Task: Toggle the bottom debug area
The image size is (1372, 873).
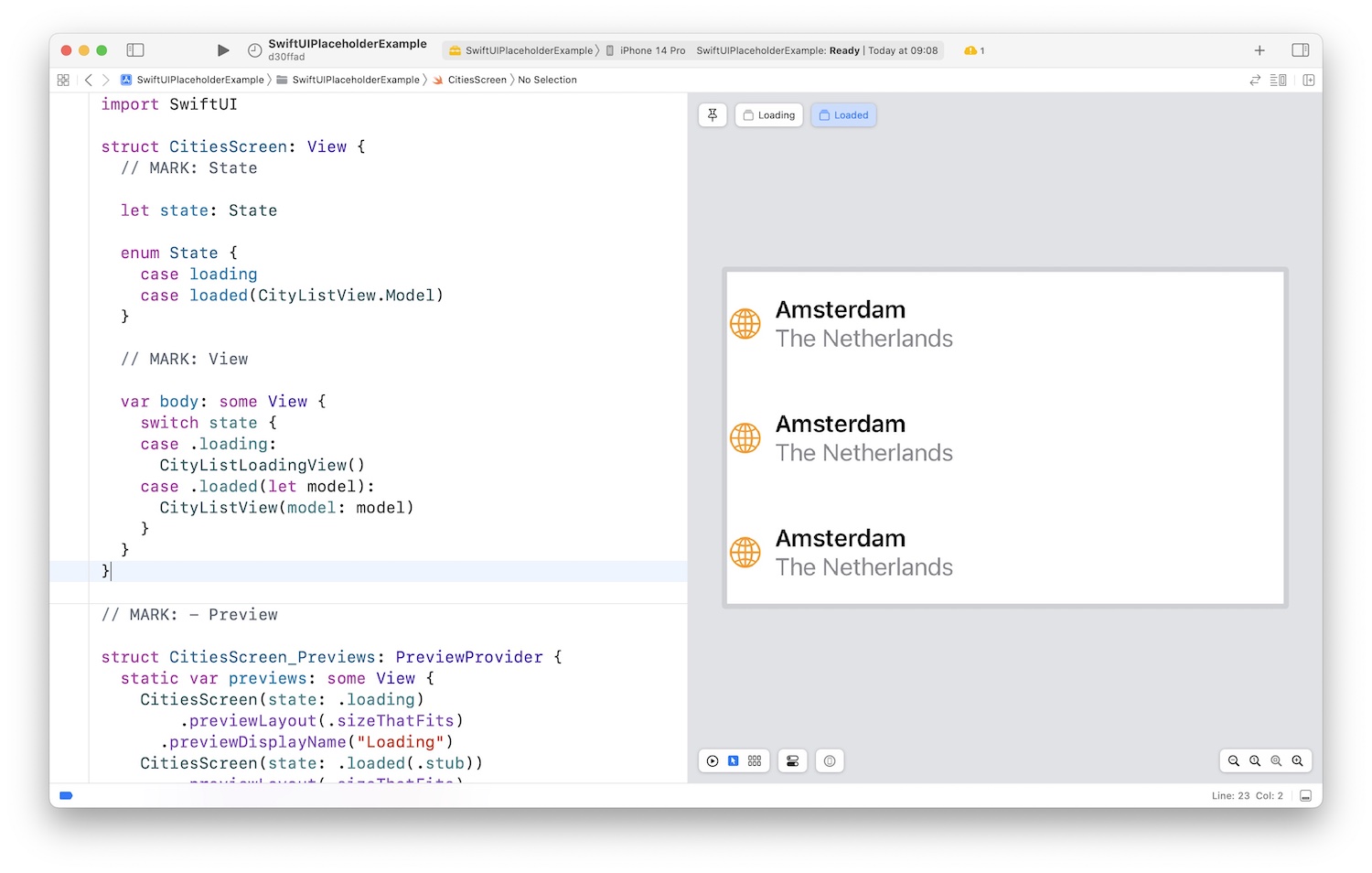Action: point(1306,796)
